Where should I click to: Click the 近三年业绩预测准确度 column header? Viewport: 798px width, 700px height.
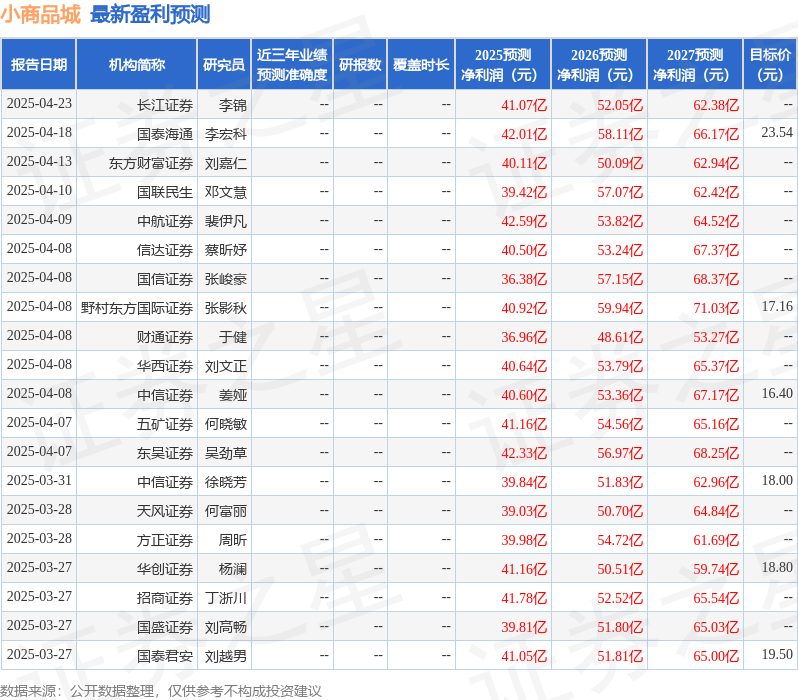(x=292, y=64)
